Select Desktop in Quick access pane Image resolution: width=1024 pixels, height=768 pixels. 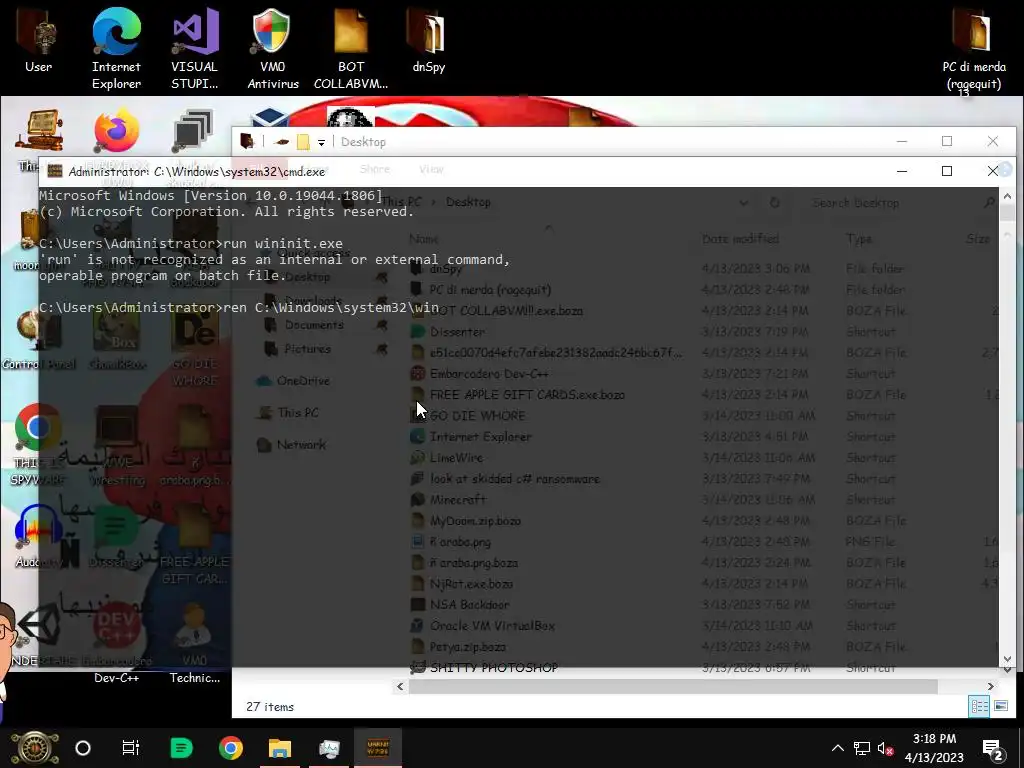coord(307,277)
